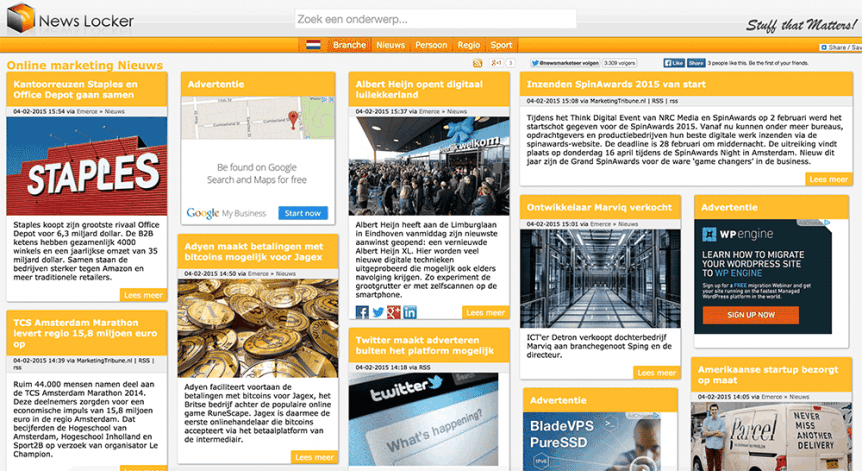Screen dimensions: 862x471
Task: Click the 3.309 volgers follower count
Action: (x=619, y=63)
